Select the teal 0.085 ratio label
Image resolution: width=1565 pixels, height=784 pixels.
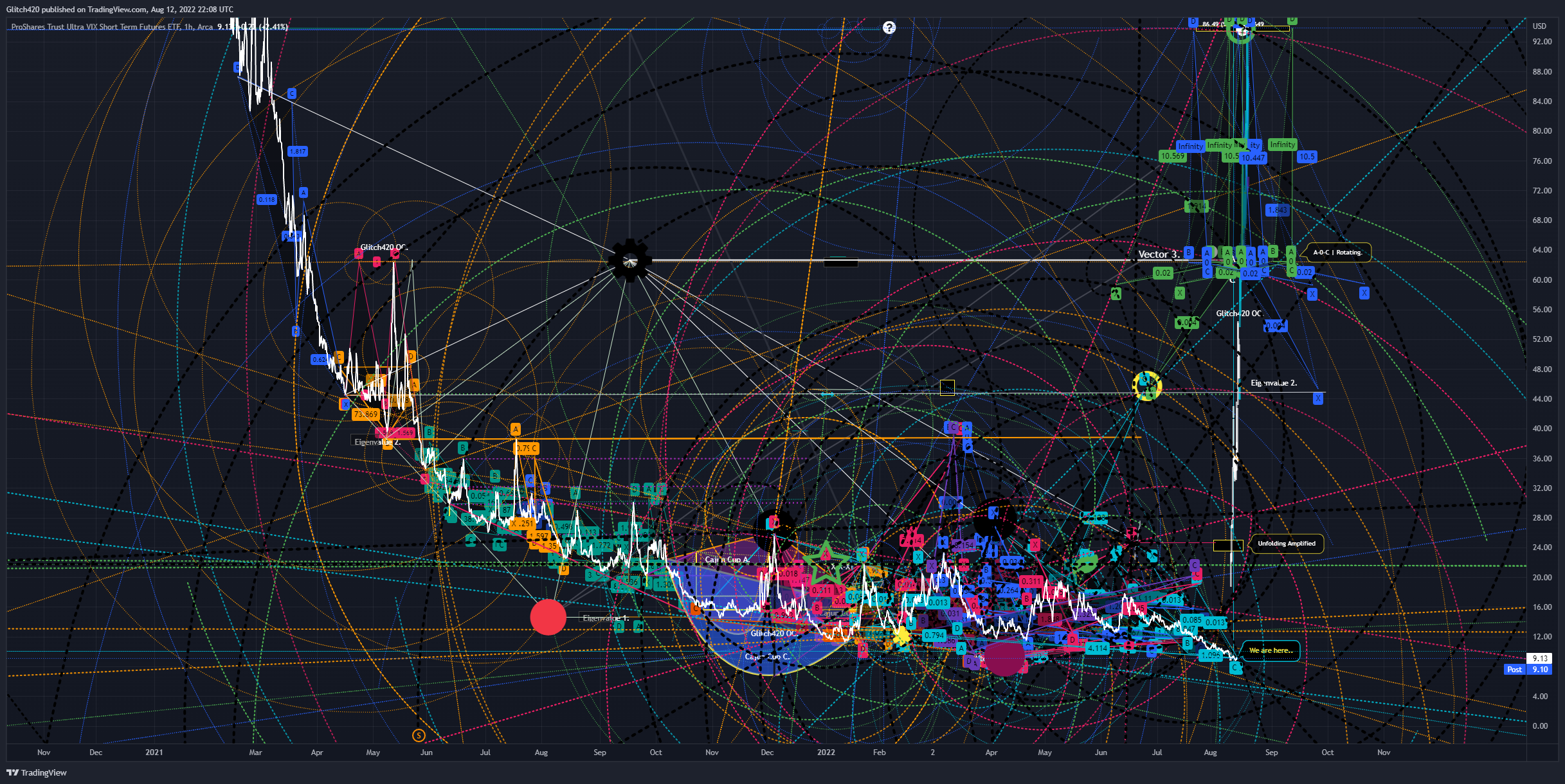pos(1191,620)
